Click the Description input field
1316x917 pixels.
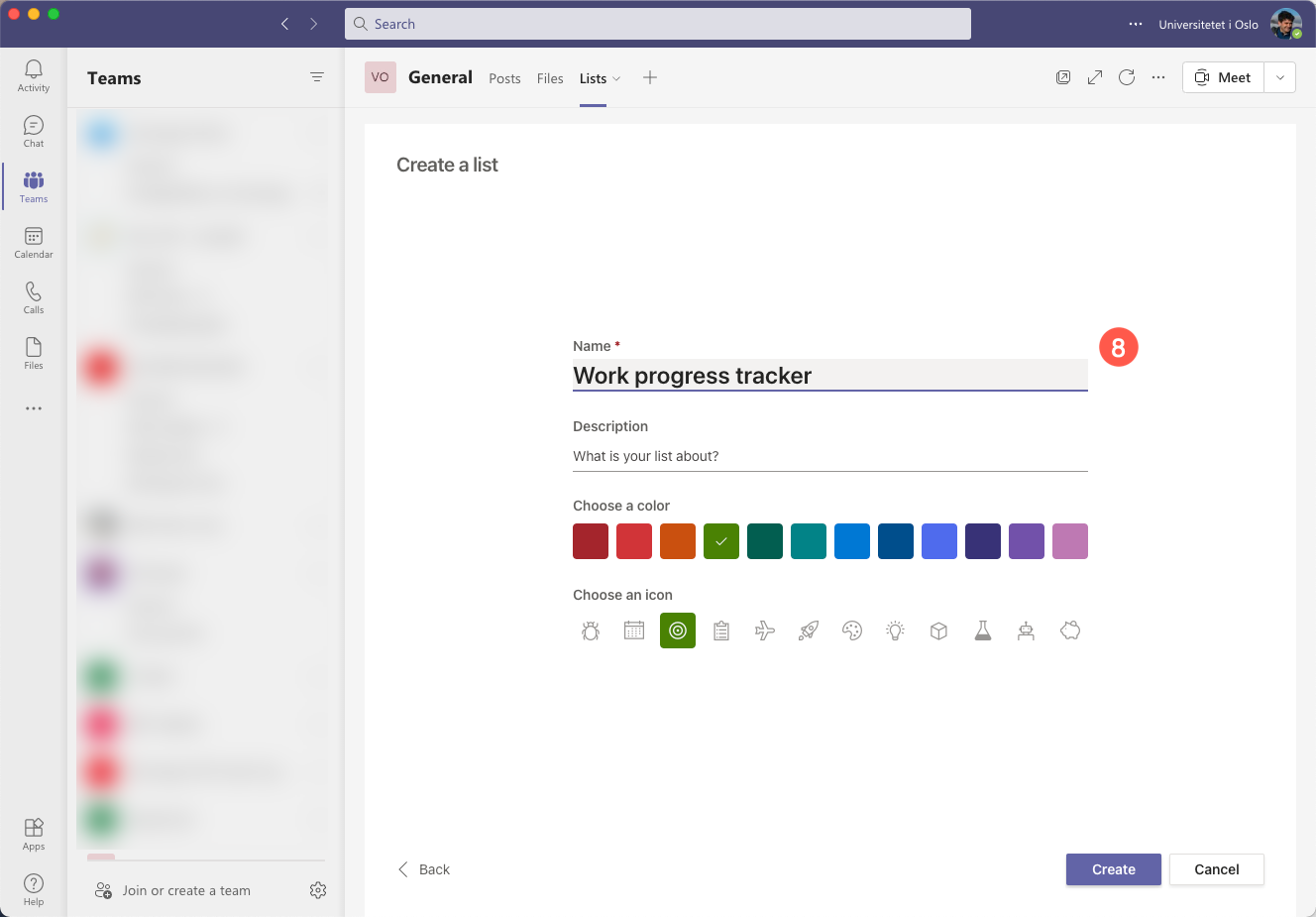(830, 456)
